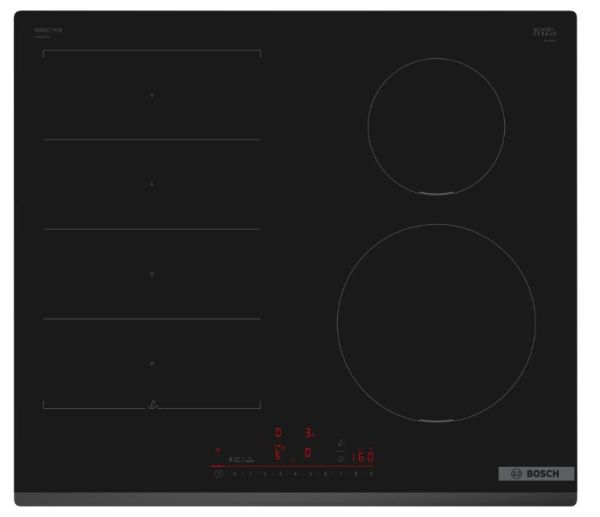Tap the INDUCTION label in top-left corner
The image size is (600, 517).
pos(48,31)
